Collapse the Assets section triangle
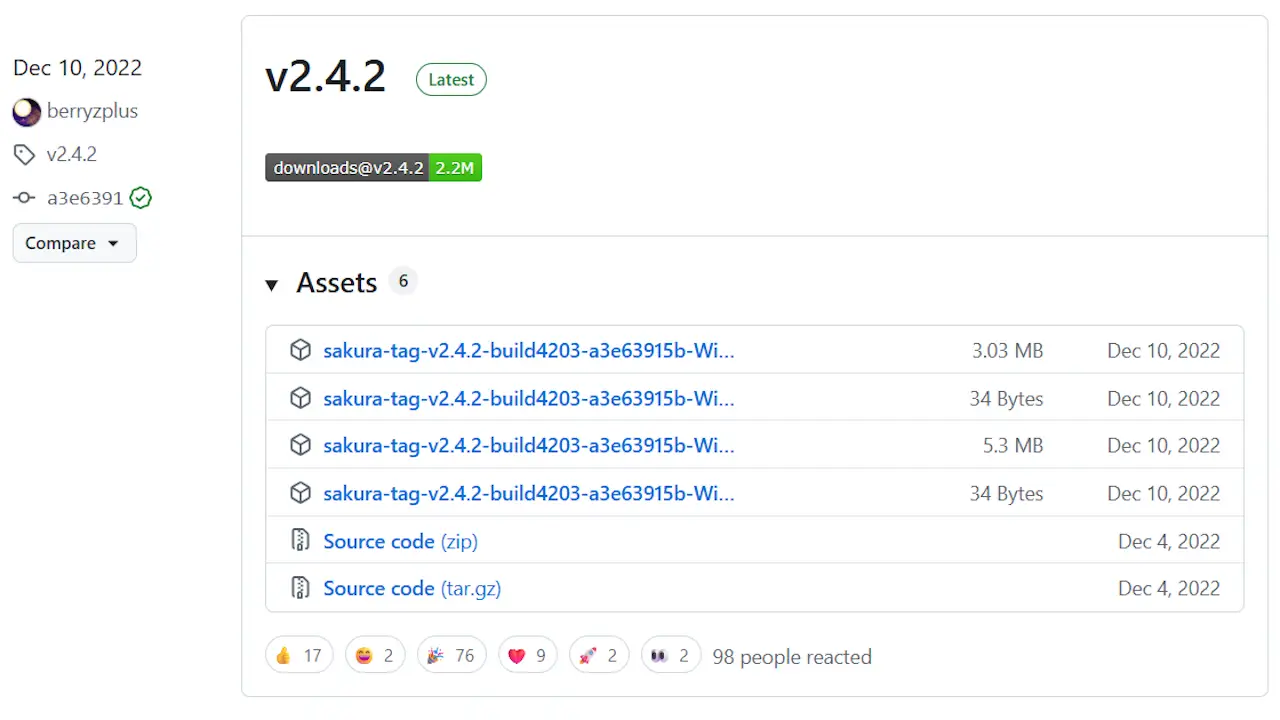Viewport: 1280px width, 720px height. [x=271, y=285]
